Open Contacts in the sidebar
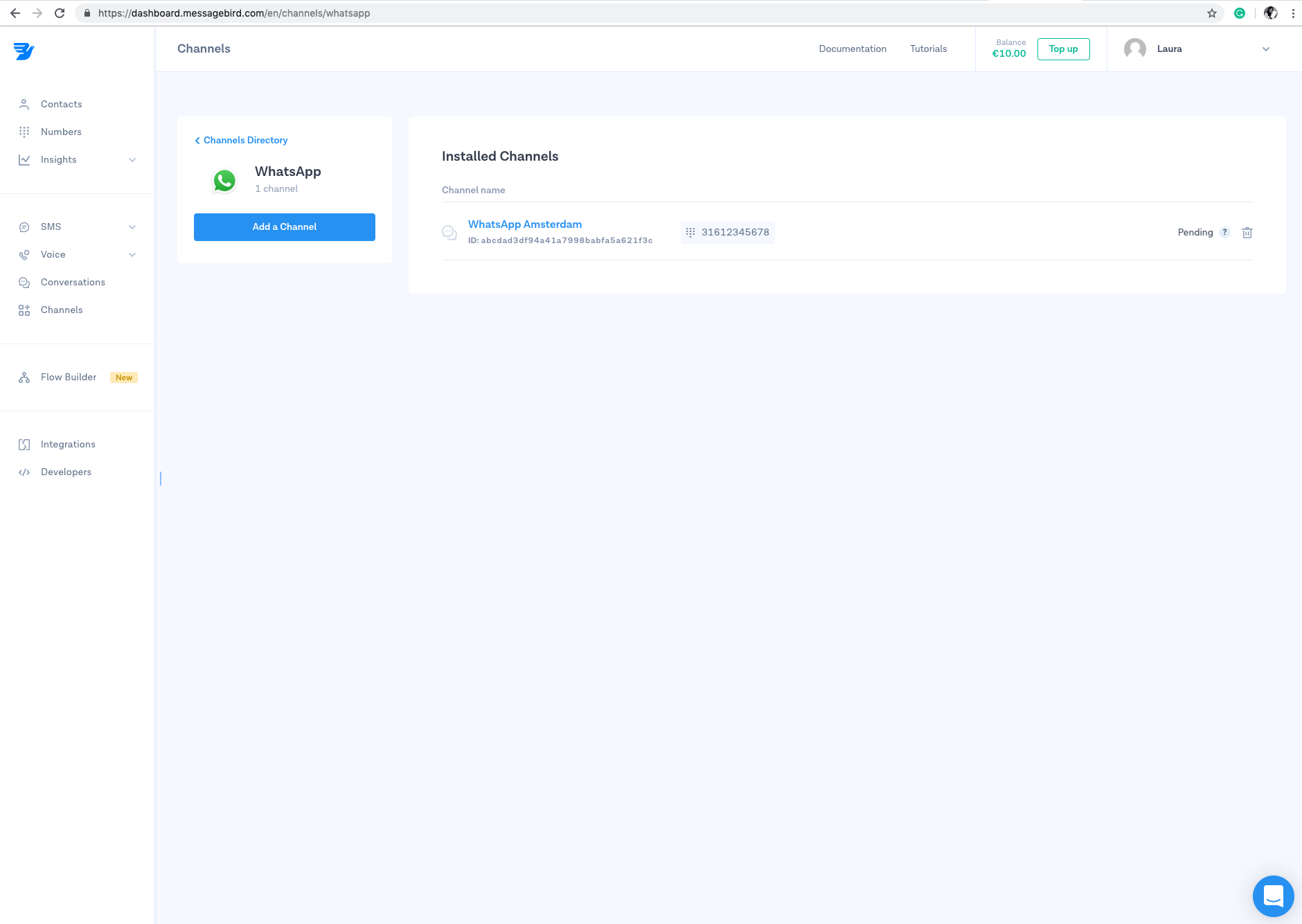This screenshot has height=924, width=1302. coord(61,104)
